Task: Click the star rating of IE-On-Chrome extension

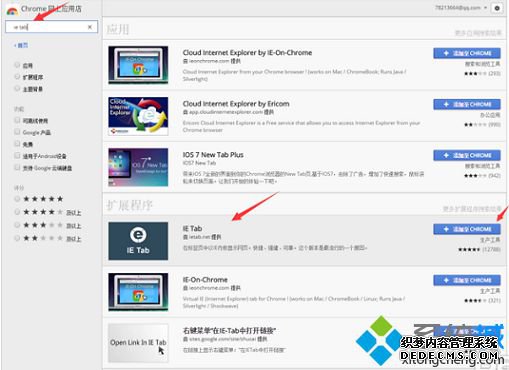Action: pyautogui.click(x=476, y=300)
